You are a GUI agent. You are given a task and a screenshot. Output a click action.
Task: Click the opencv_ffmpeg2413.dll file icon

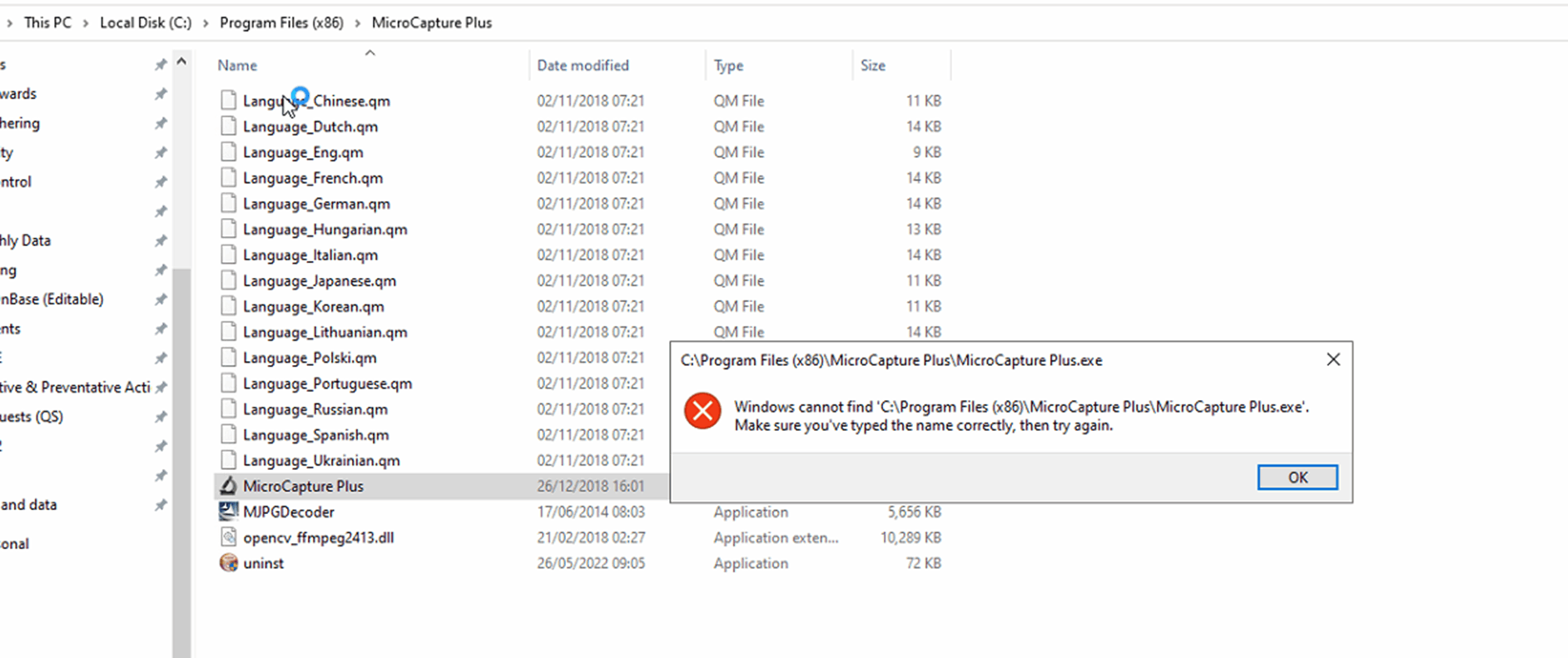(228, 537)
